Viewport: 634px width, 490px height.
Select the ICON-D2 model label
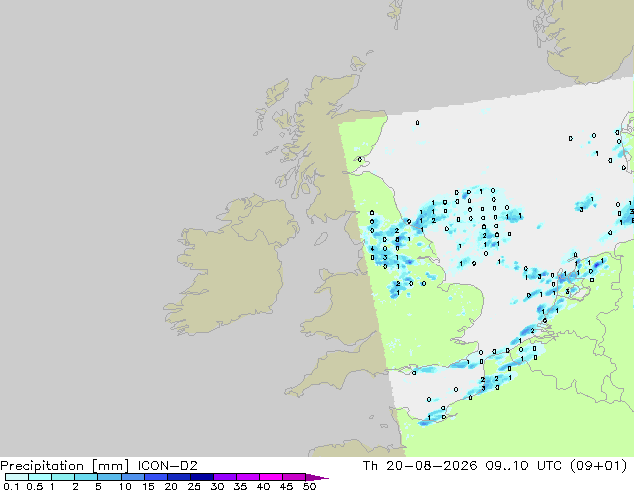point(167,466)
